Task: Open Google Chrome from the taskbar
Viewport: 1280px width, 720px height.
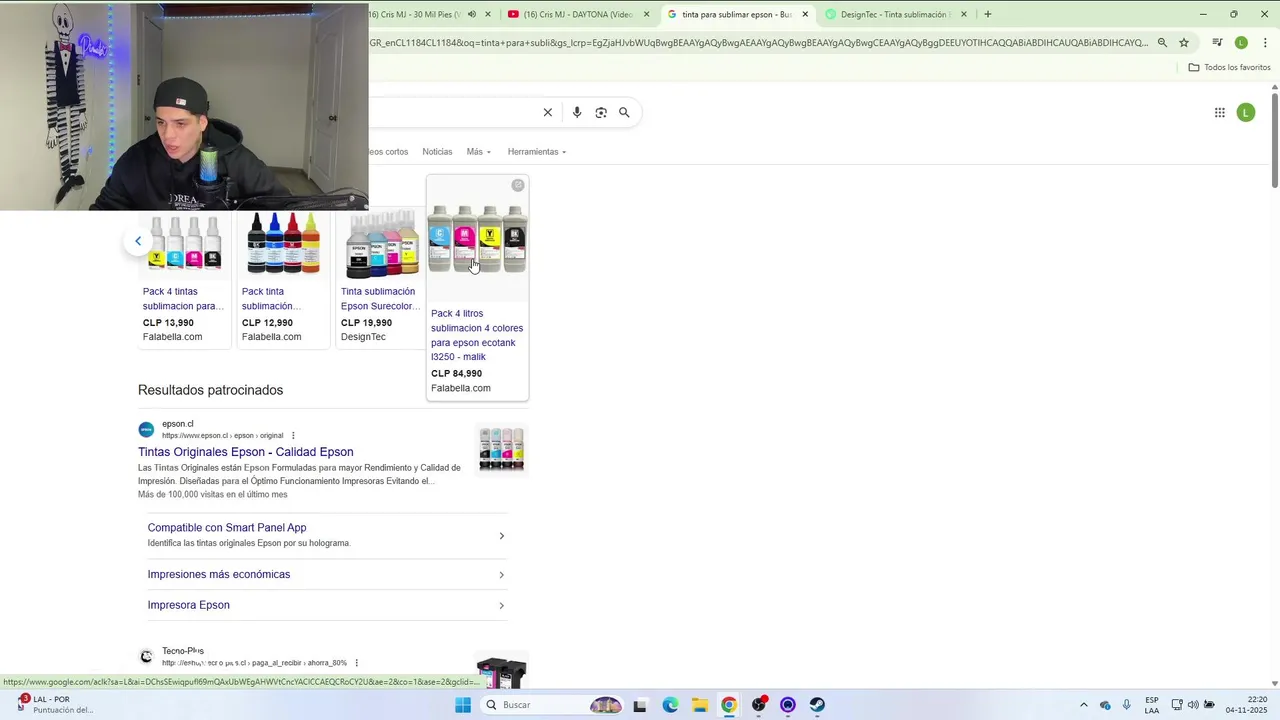Action: pyautogui.click(x=729, y=705)
